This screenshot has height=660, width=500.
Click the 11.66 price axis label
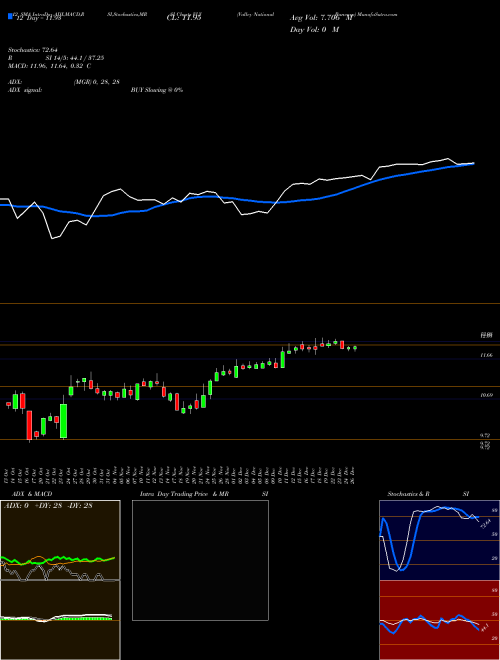pyautogui.click(x=486, y=356)
